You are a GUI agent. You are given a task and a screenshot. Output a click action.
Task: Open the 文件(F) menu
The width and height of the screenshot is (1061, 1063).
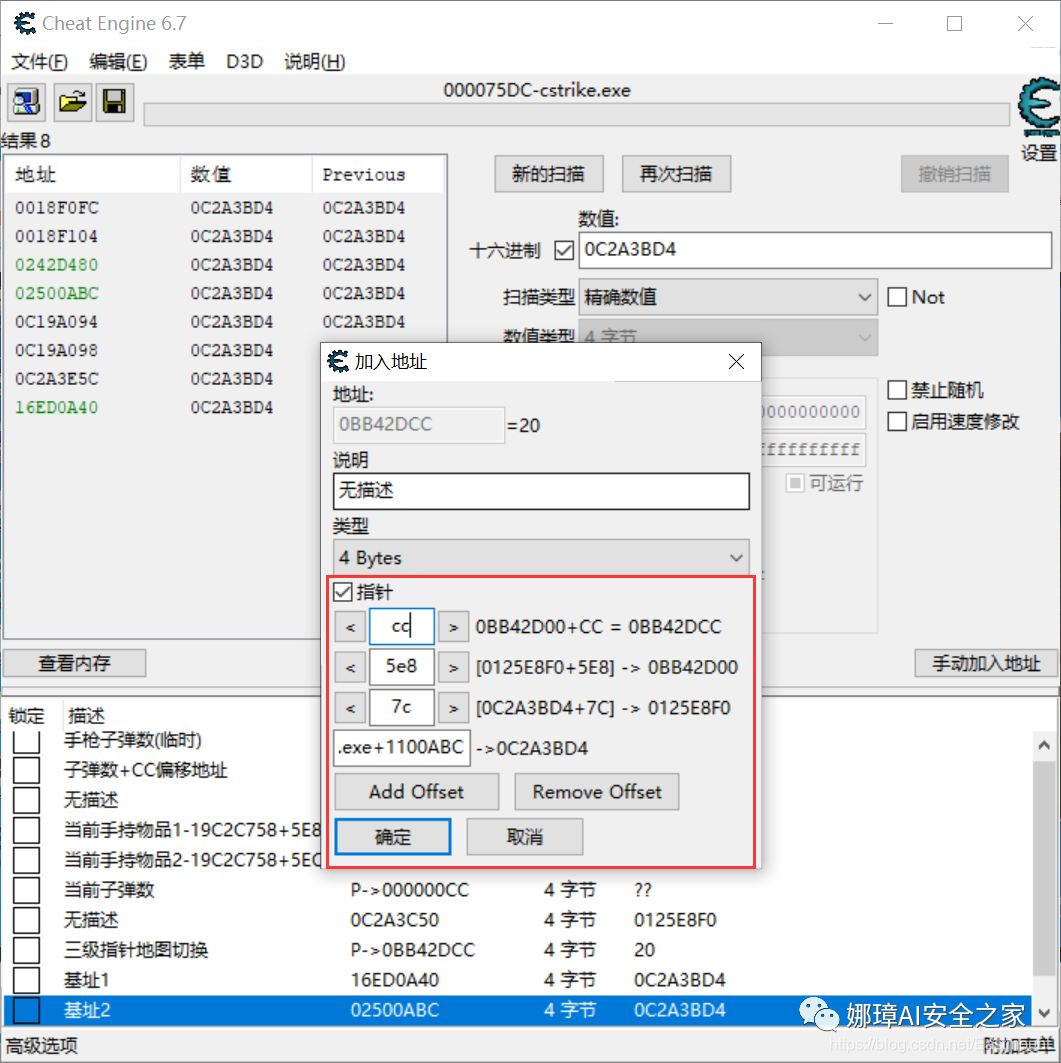point(39,62)
